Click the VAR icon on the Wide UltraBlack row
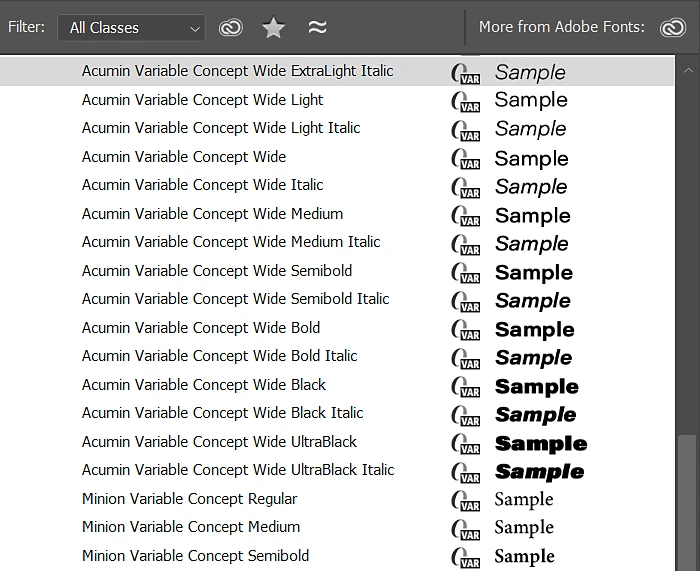This screenshot has height=571, width=700. [x=465, y=445]
